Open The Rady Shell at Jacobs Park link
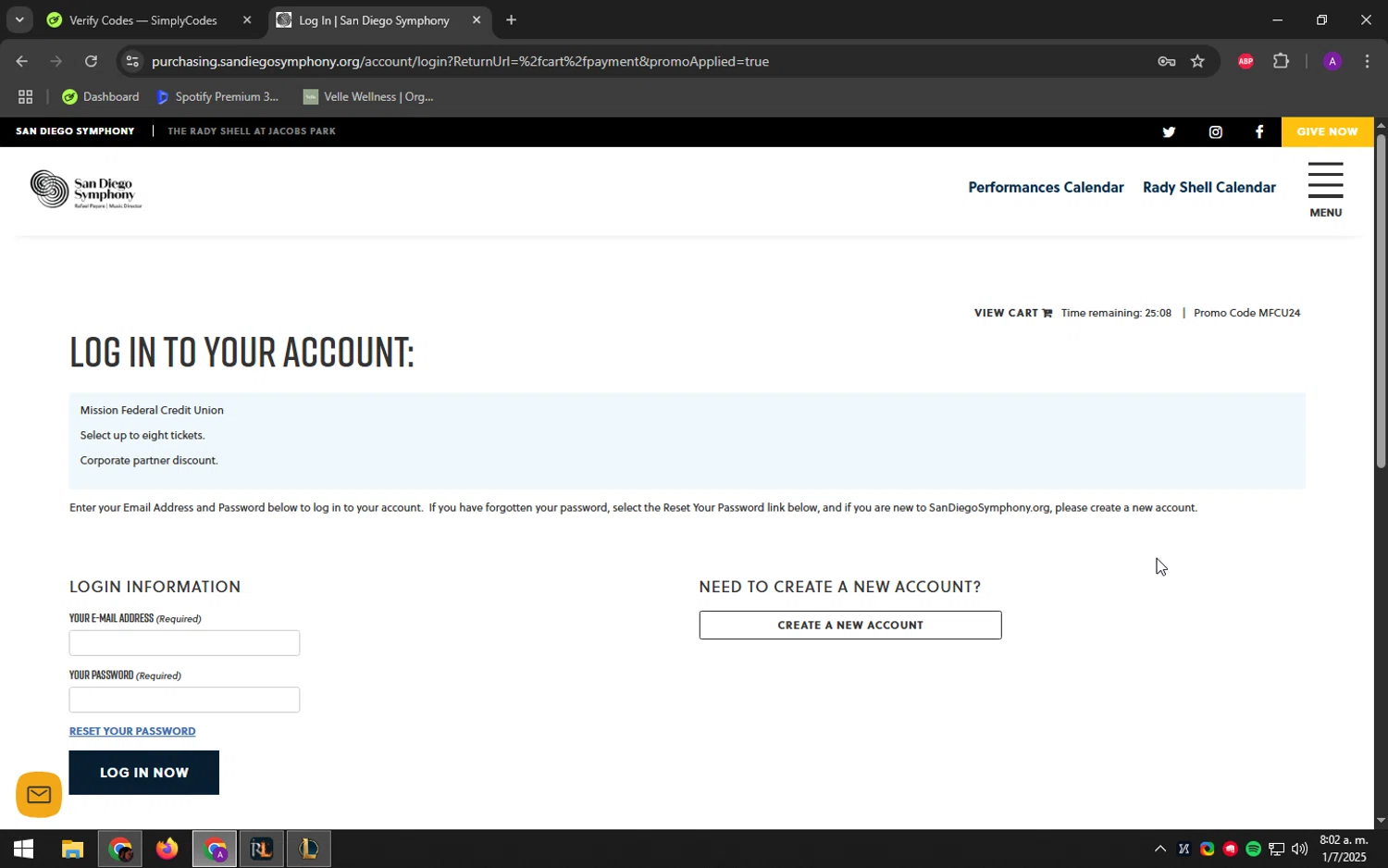Screen dimensions: 1388x868 252,131
